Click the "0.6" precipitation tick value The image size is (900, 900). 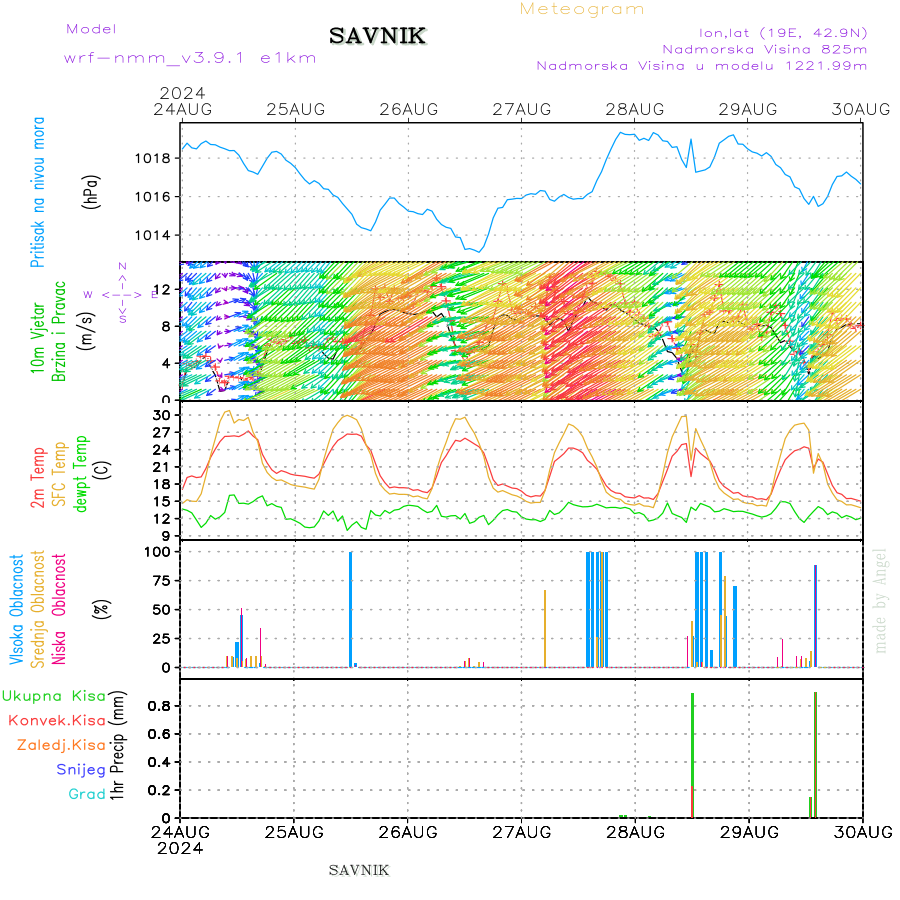coord(159,734)
